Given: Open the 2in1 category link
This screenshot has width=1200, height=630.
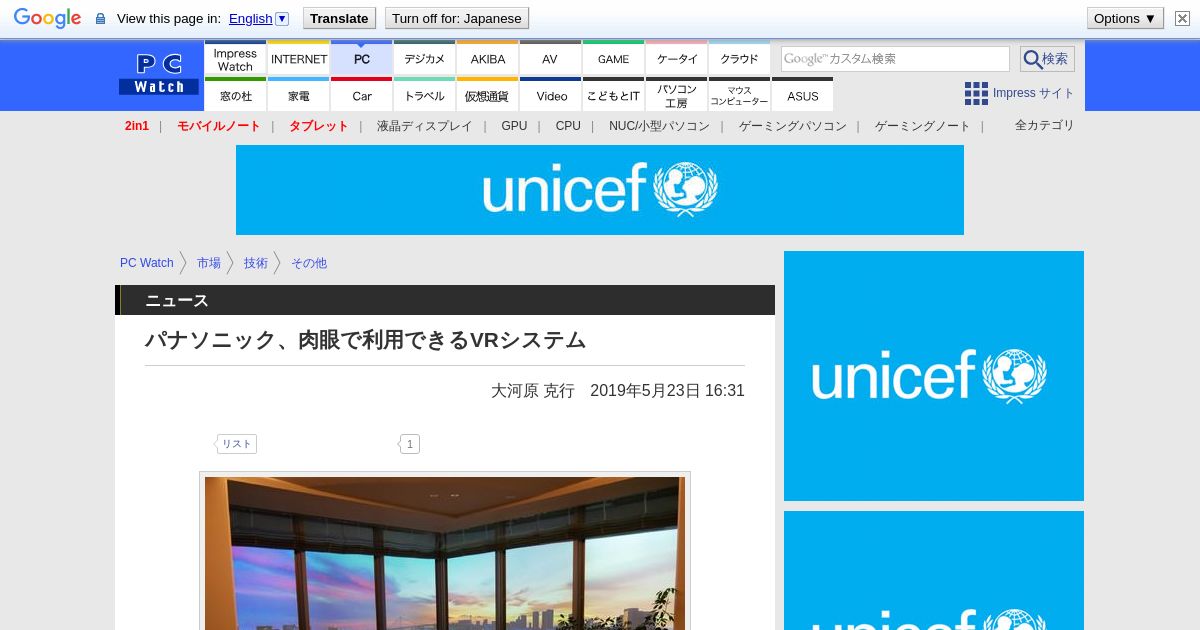Looking at the screenshot, I should (137, 126).
